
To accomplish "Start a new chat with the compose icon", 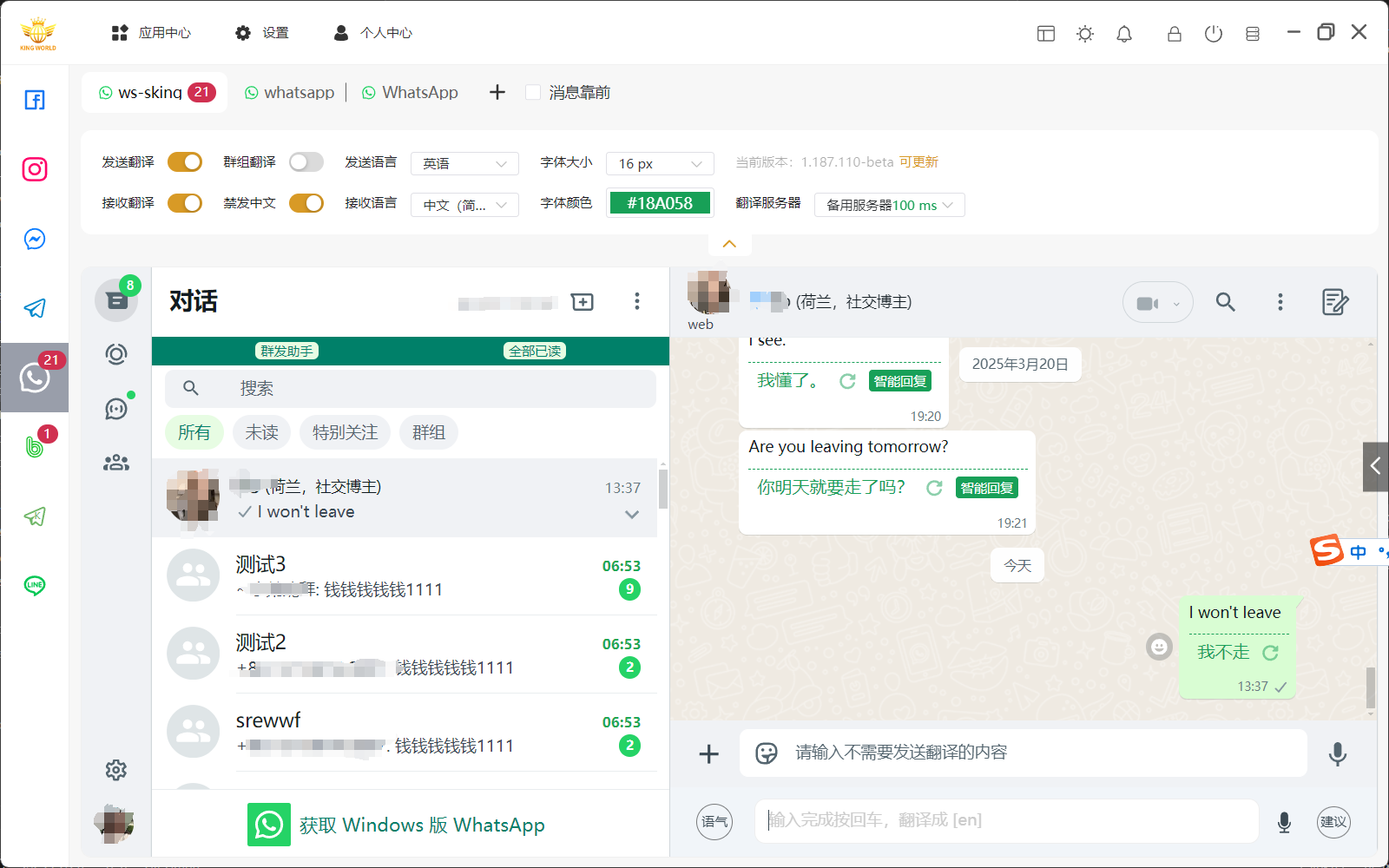I will tap(583, 301).
